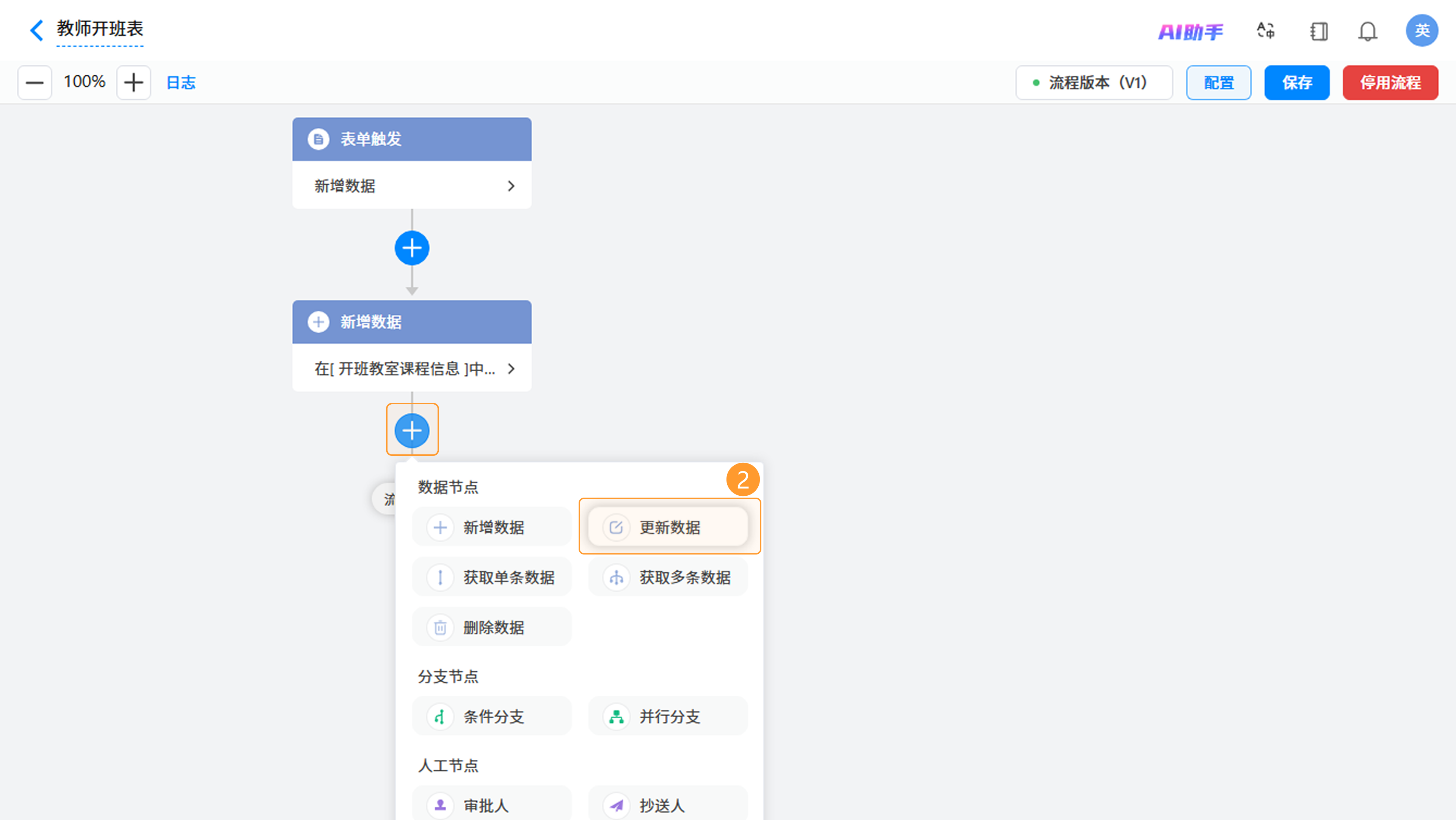Click the 分支节点 section heading

448,676
